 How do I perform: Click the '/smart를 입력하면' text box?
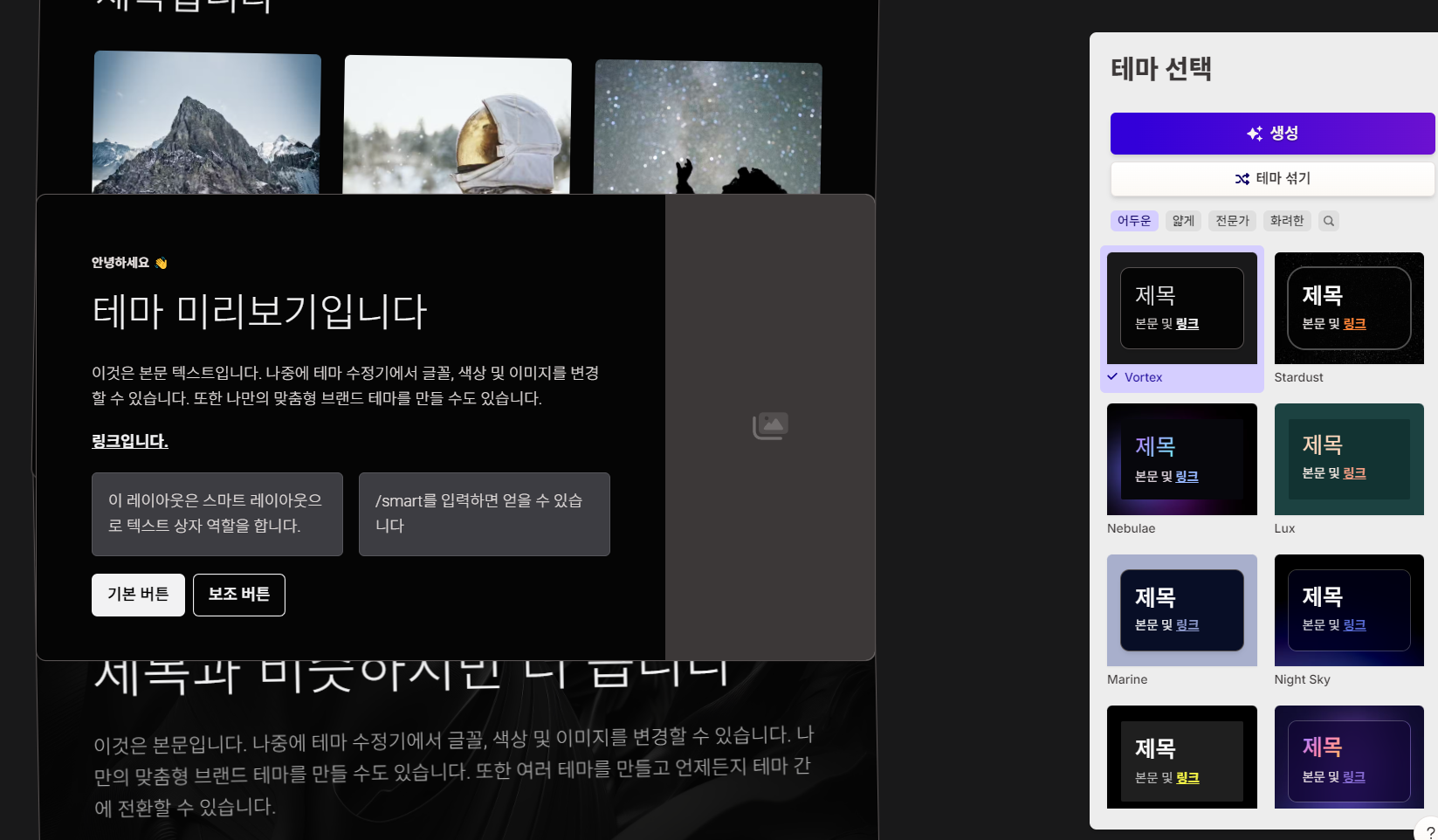tap(485, 514)
